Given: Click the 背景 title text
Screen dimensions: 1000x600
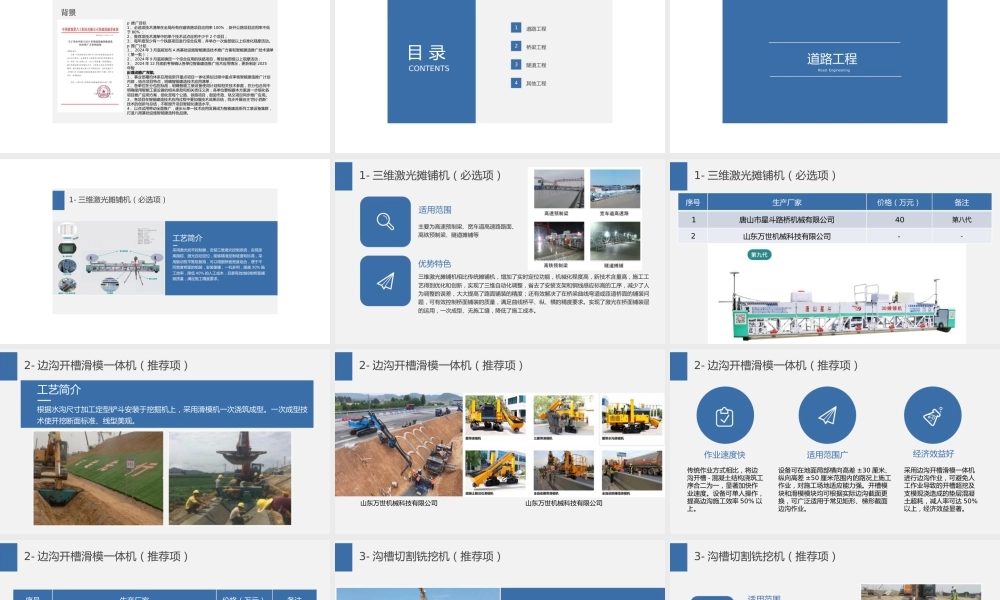Looking at the screenshot, I should 68,12.
